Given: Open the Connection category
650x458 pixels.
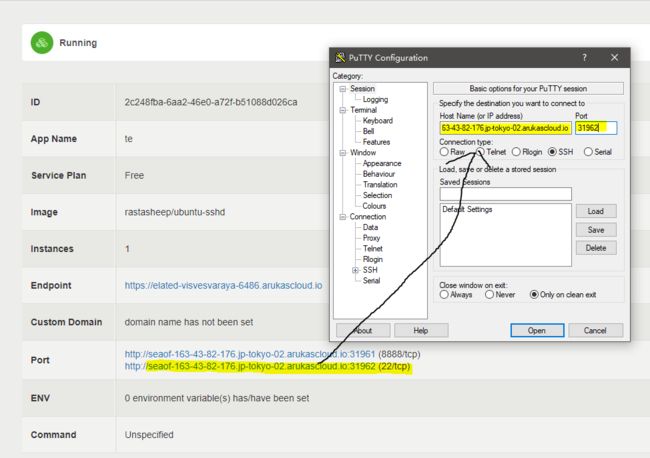Looking at the screenshot, I should pyautogui.click(x=367, y=217).
